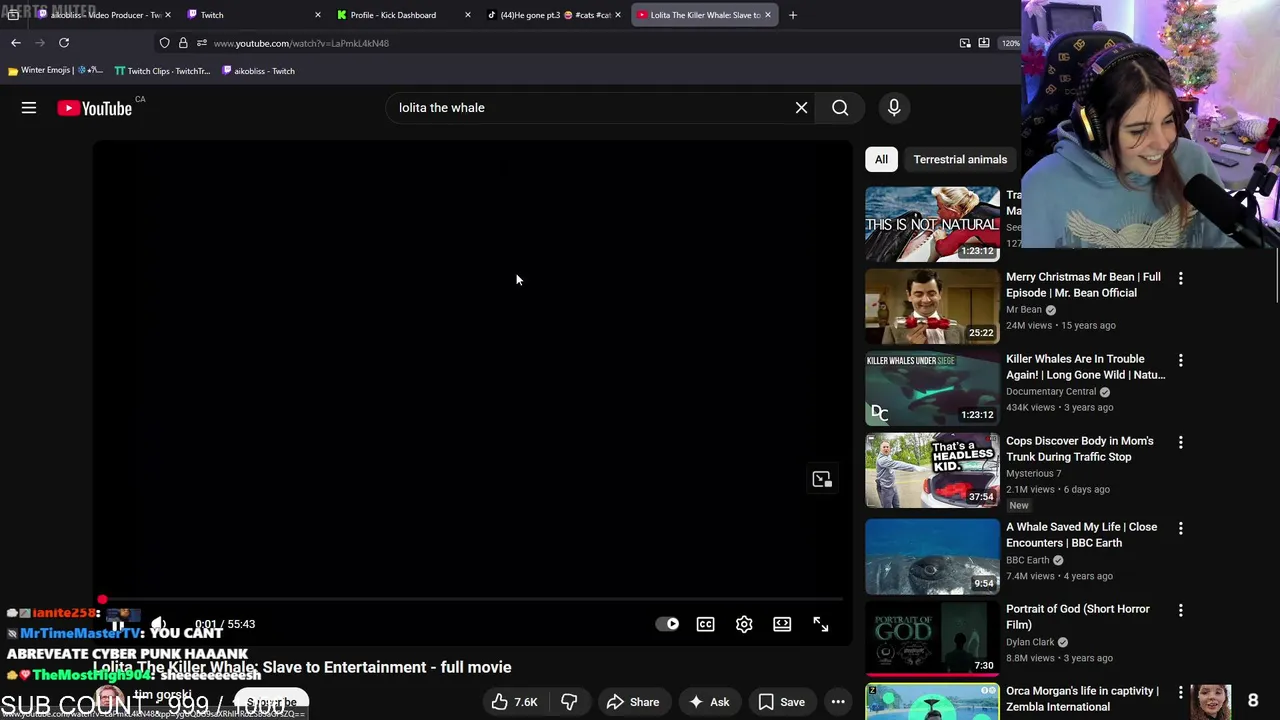This screenshot has width=1280, height=720.
Task: Clear the search box with the X icon
Action: [801, 108]
